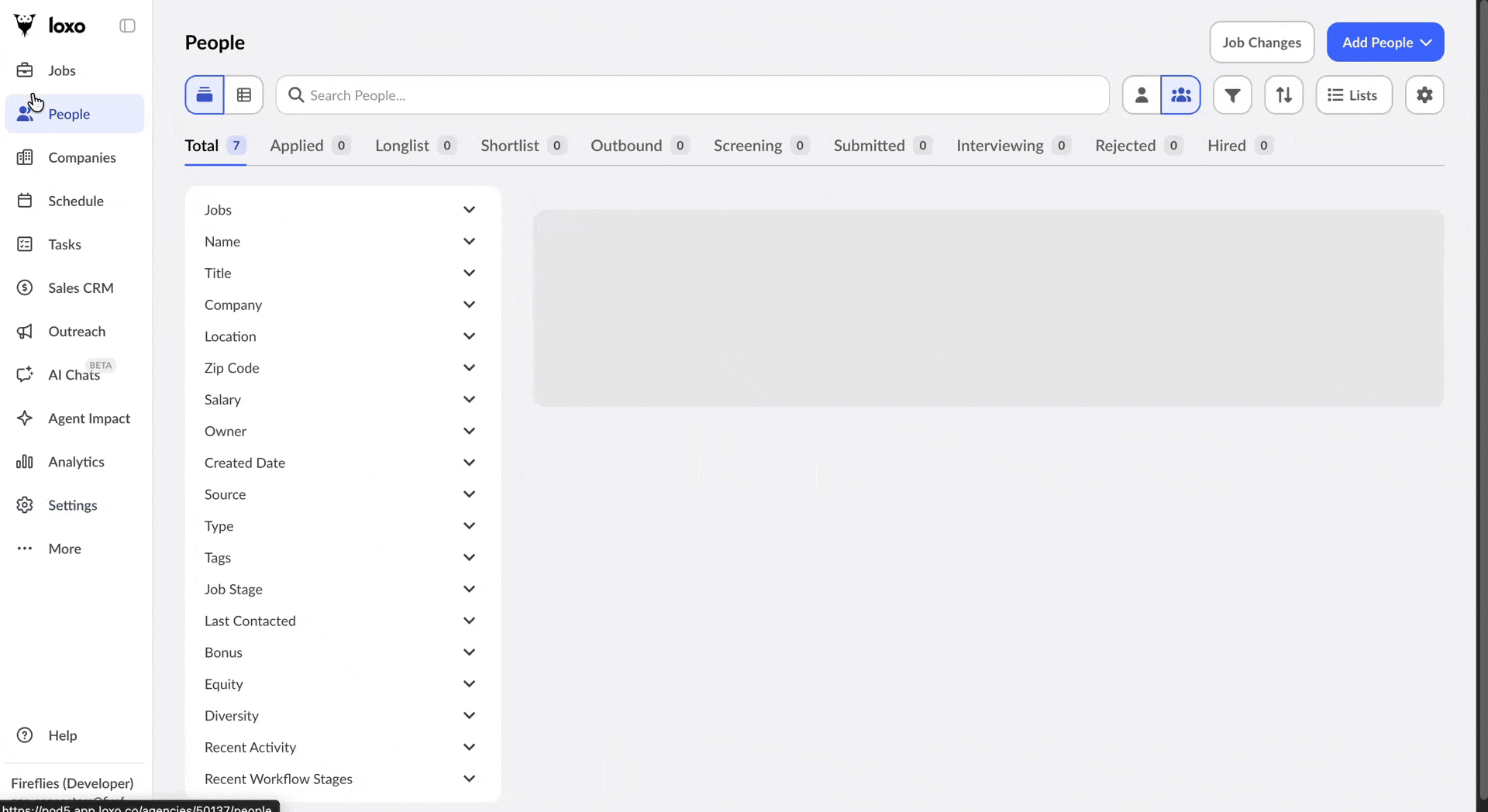Open Sales CRM from the sidebar
The width and height of the screenshot is (1488, 812).
tap(74, 287)
